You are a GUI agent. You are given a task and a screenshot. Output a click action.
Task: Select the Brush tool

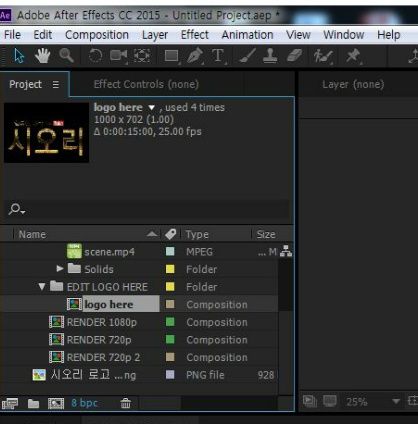coord(247,55)
